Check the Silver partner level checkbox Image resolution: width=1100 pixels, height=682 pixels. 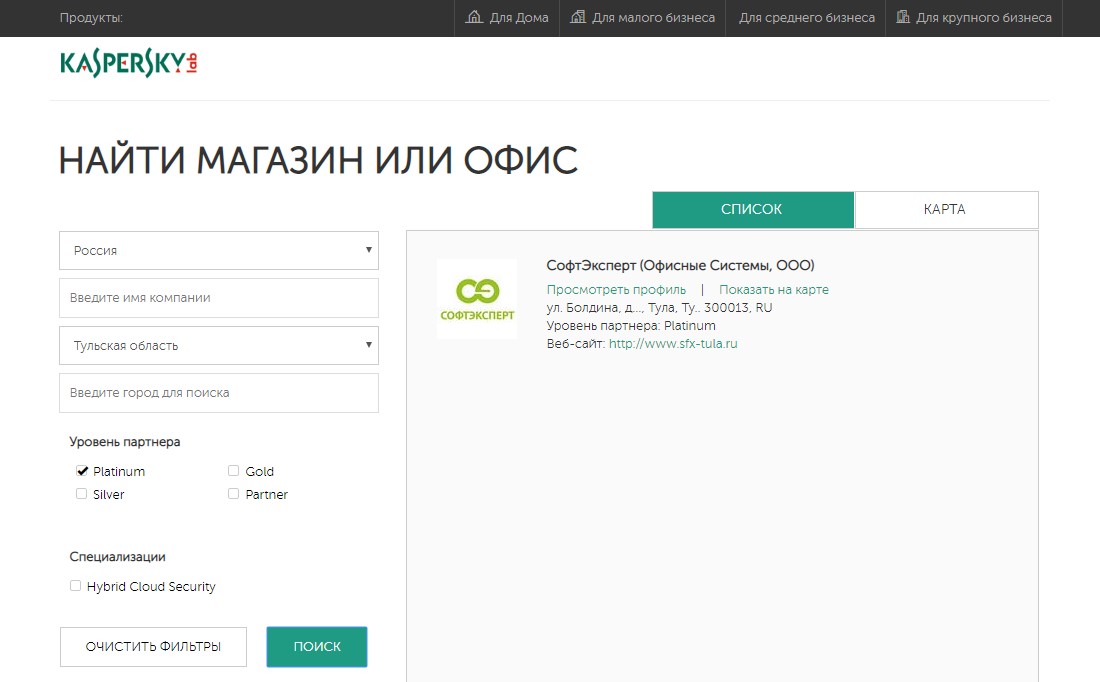82,494
